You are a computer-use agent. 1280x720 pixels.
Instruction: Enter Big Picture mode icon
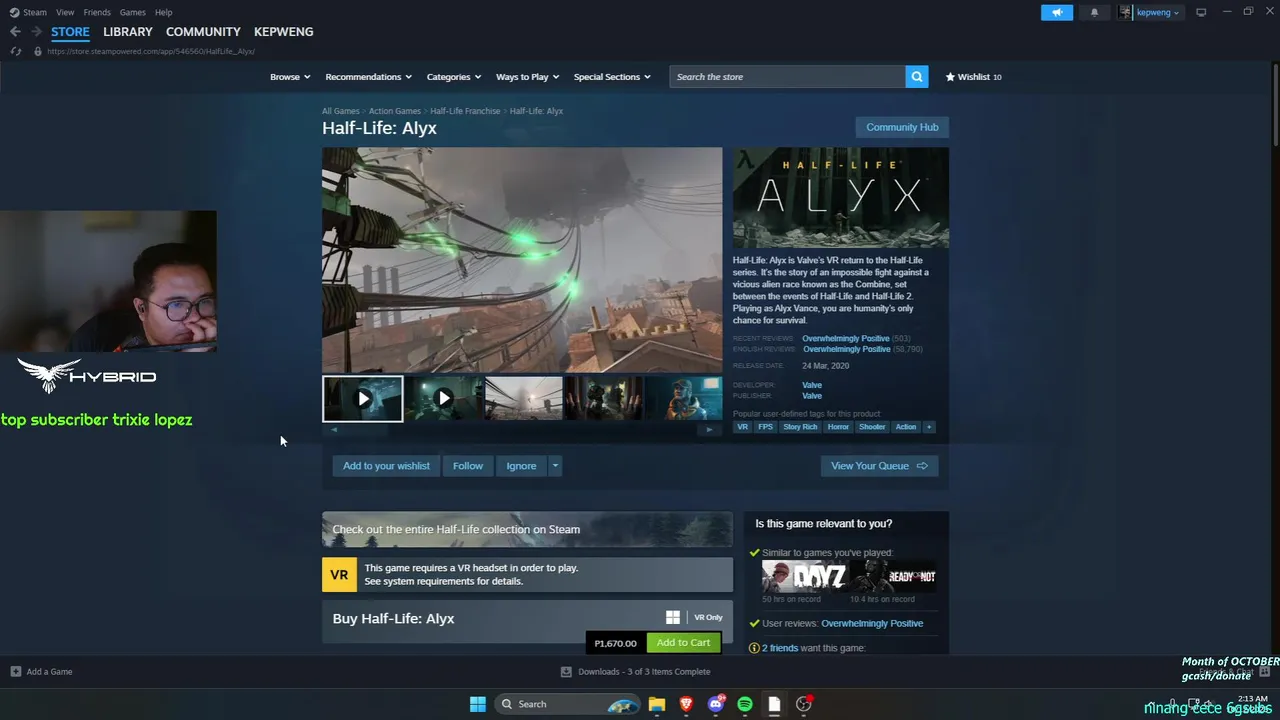[x=1201, y=12]
